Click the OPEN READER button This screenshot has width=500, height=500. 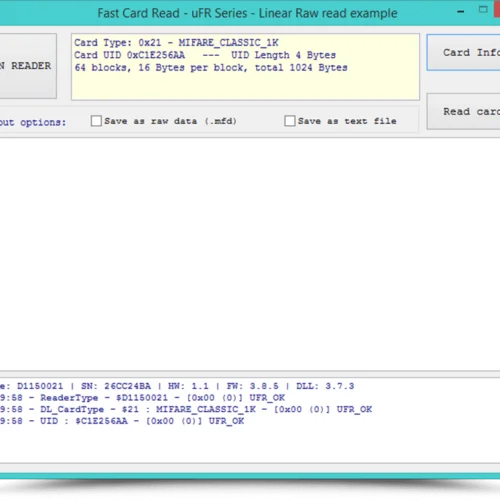(x=27, y=66)
